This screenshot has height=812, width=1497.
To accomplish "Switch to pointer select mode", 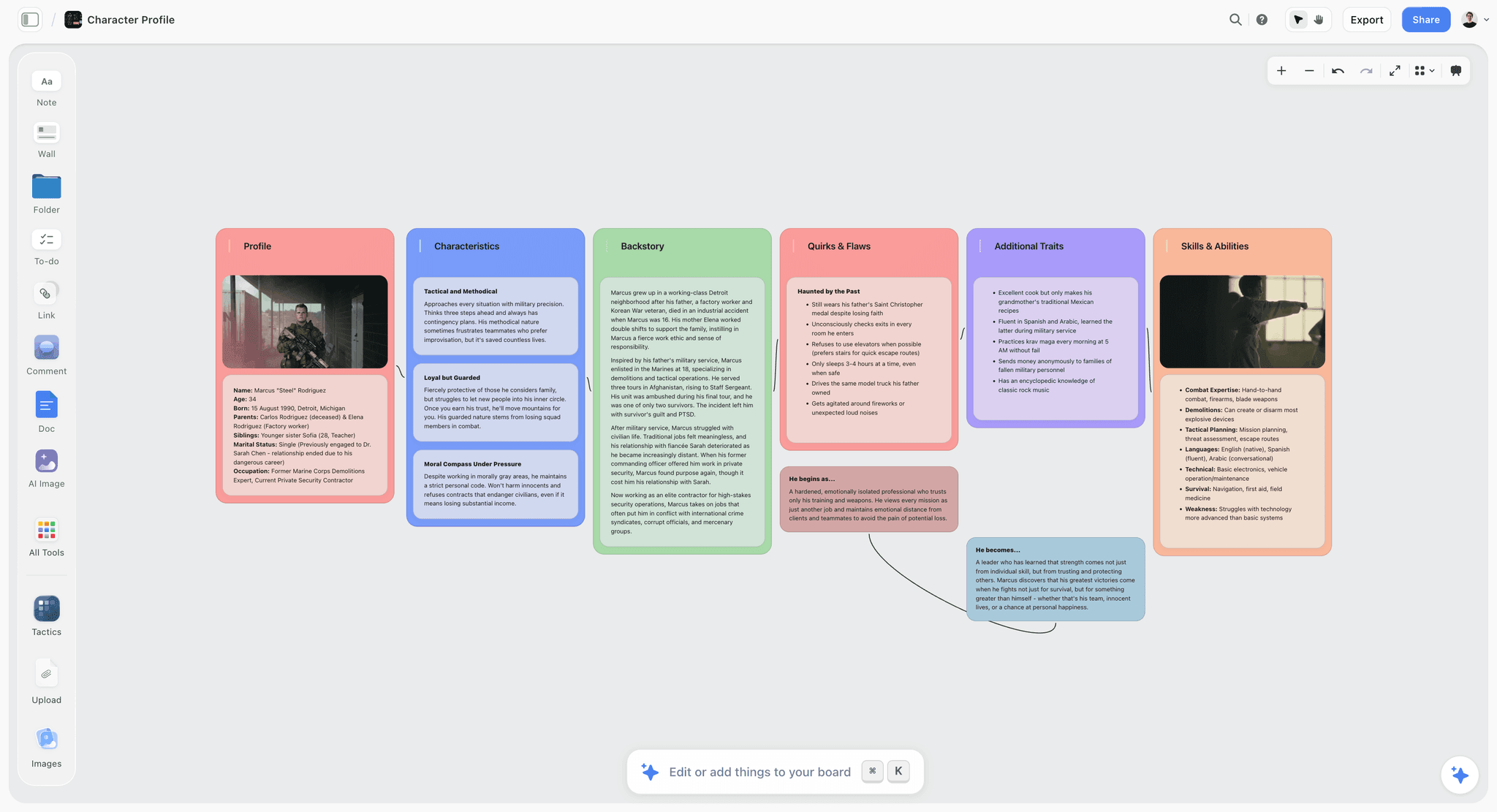I will pyautogui.click(x=1298, y=20).
